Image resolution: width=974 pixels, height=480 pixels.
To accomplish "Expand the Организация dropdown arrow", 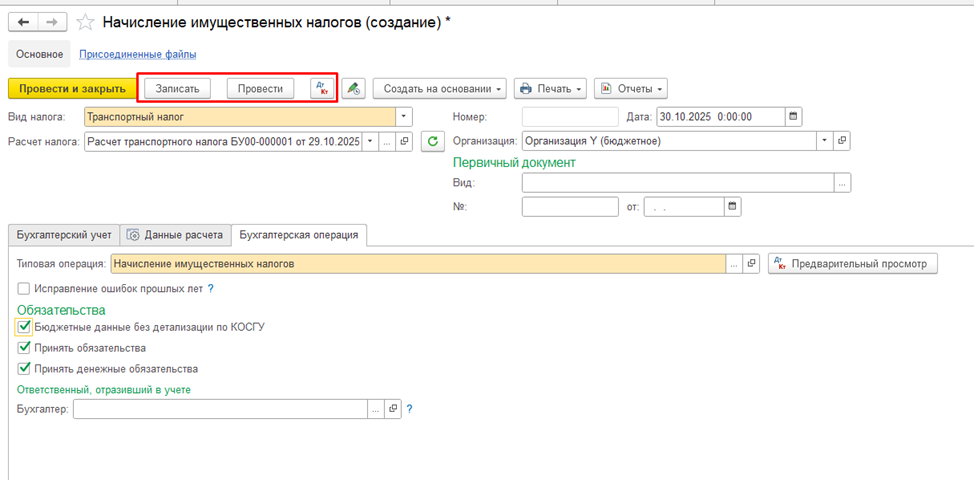I will 825,141.
